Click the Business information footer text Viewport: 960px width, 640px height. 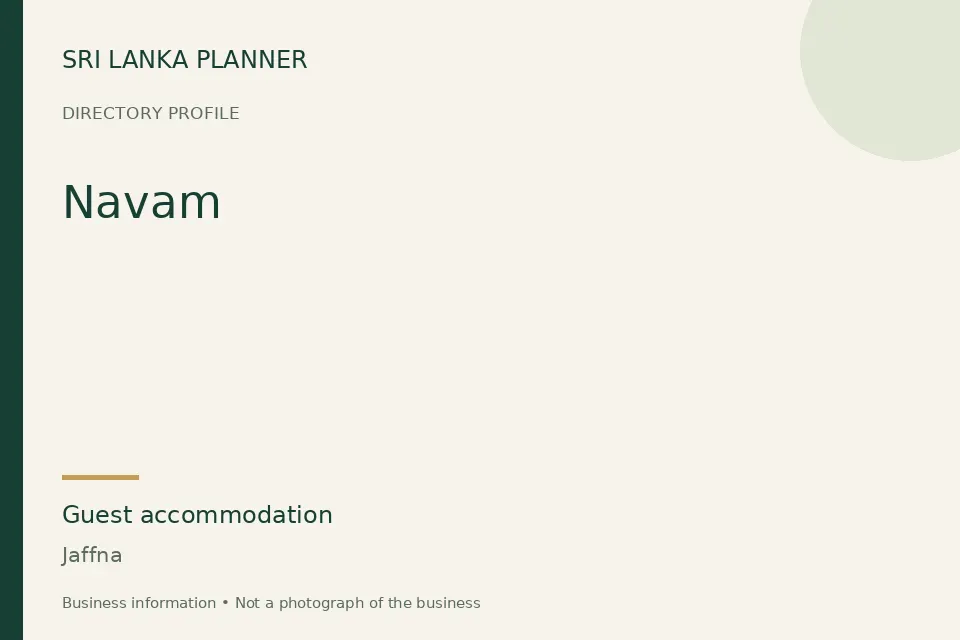tap(139, 603)
